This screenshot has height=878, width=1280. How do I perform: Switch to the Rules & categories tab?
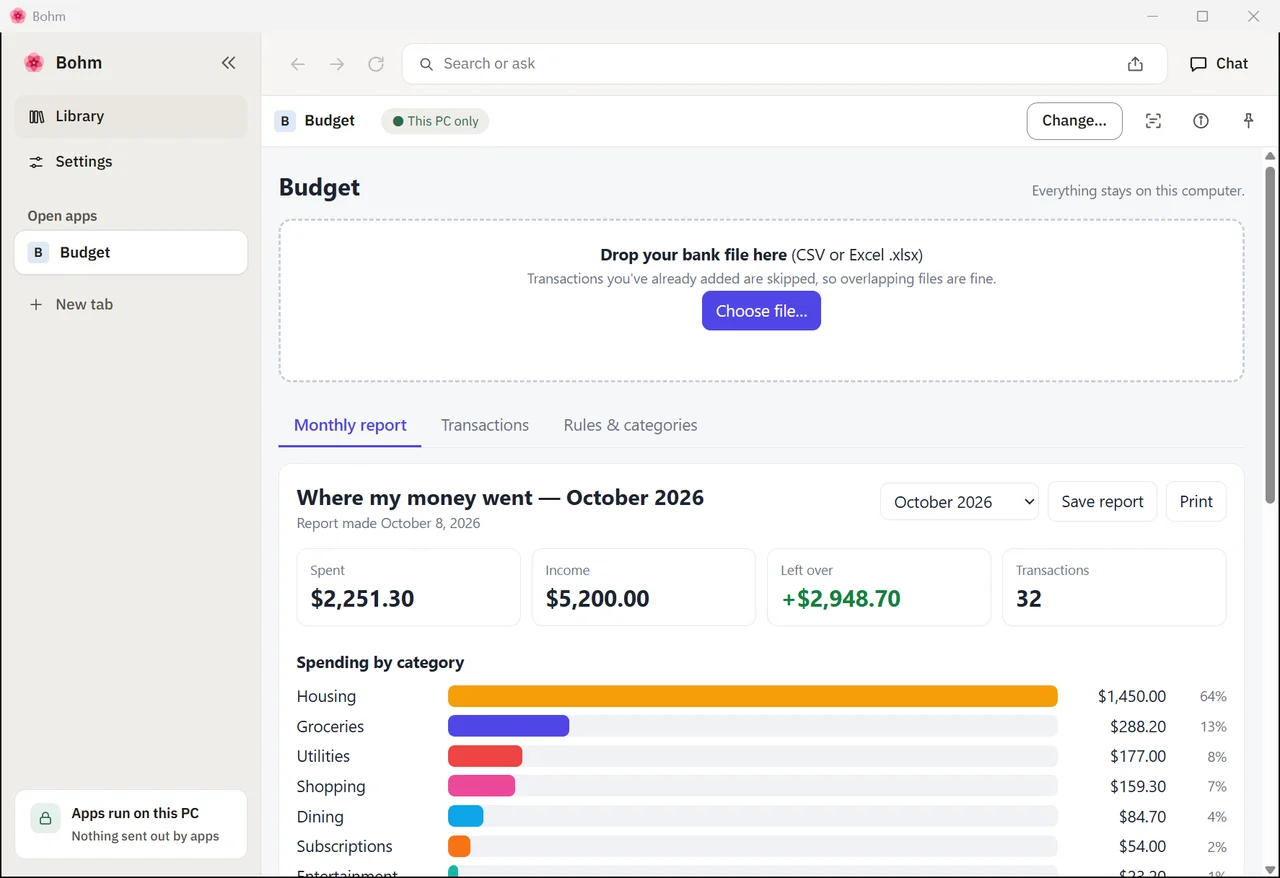pos(630,425)
